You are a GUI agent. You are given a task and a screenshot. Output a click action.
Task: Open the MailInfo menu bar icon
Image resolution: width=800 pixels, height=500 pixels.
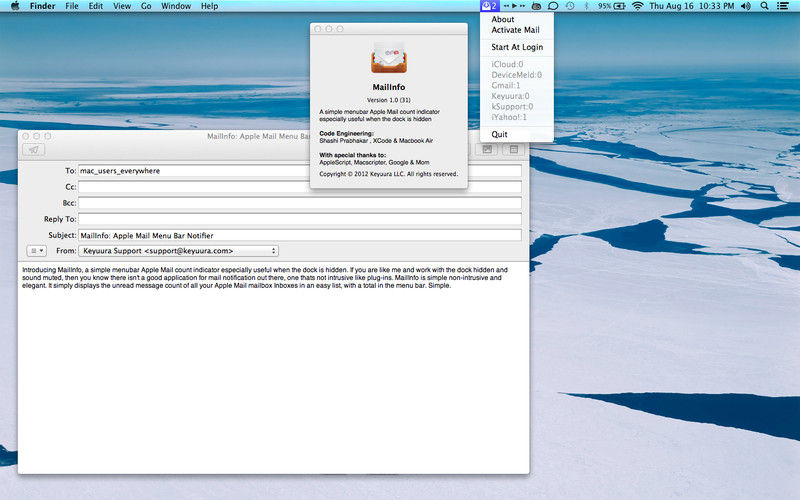coord(489,6)
